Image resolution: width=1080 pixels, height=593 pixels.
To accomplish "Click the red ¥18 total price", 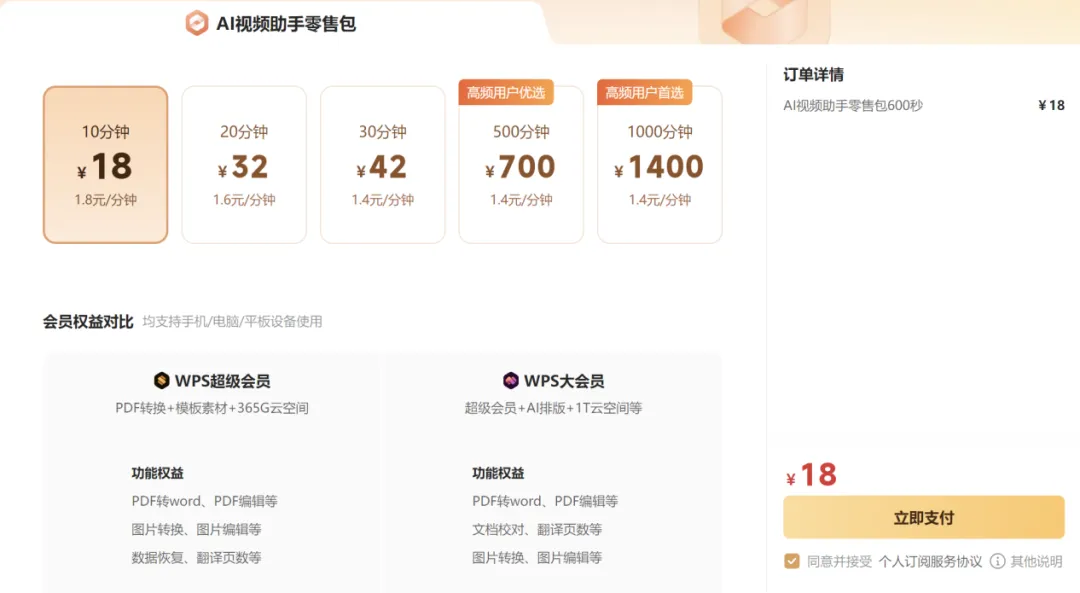I will click(x=811, y=475).
